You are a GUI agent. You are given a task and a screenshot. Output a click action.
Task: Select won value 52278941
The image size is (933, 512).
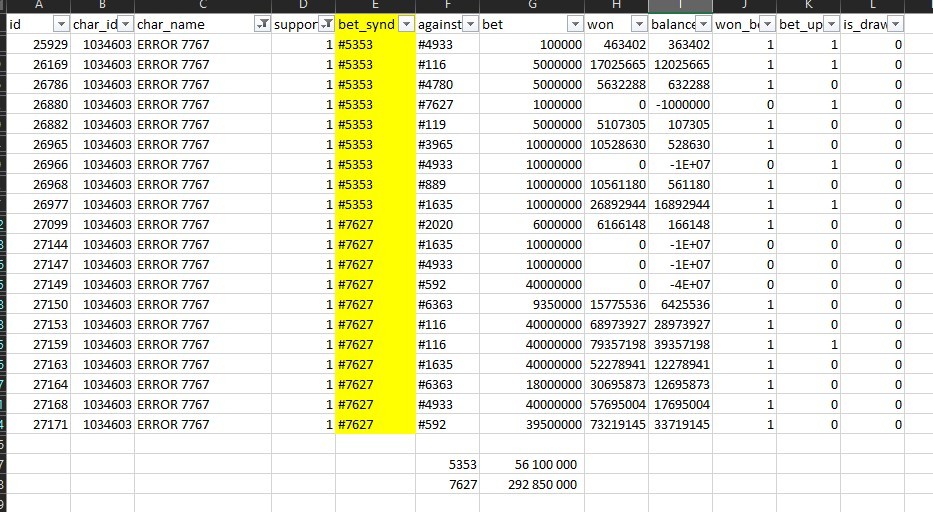(616, 364)
